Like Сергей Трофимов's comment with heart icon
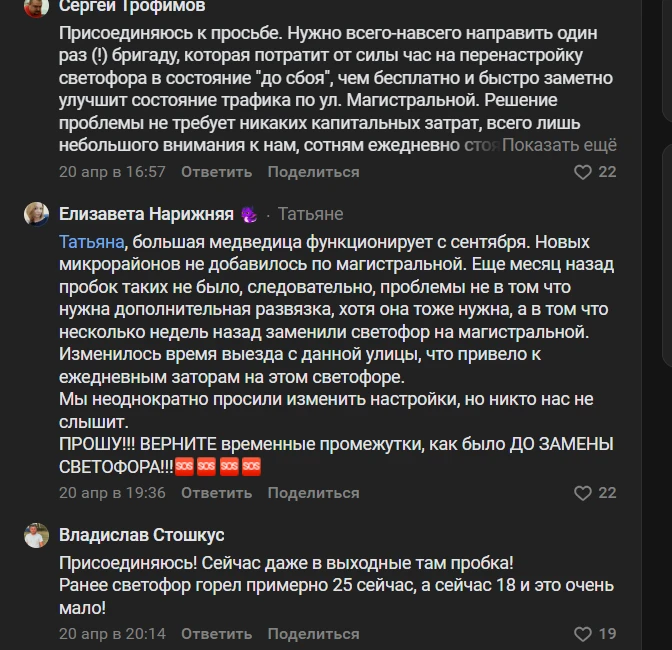Screen dimensions: 672x650 [583, 172]
